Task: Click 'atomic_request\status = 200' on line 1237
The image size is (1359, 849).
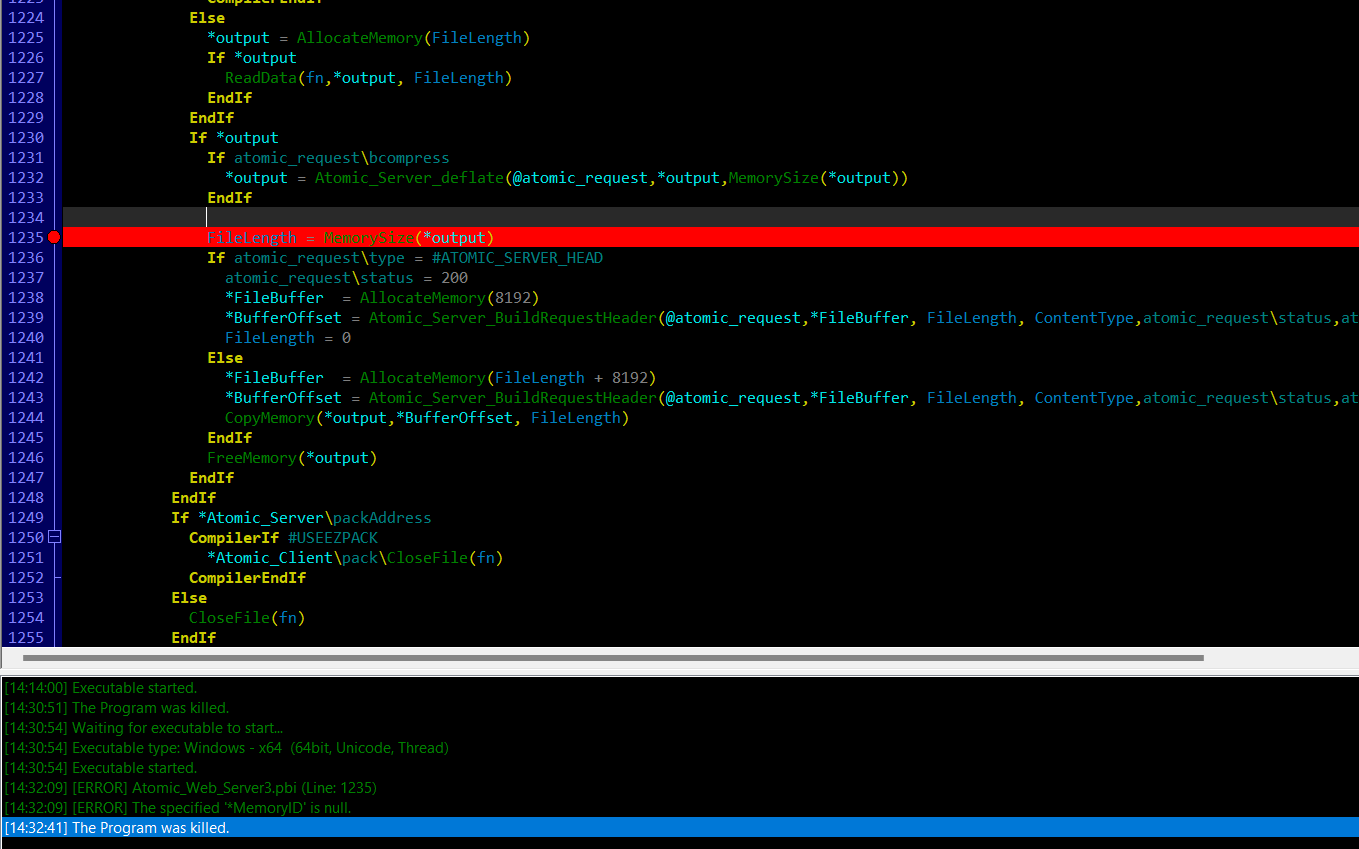Action: tap(346, 277)
